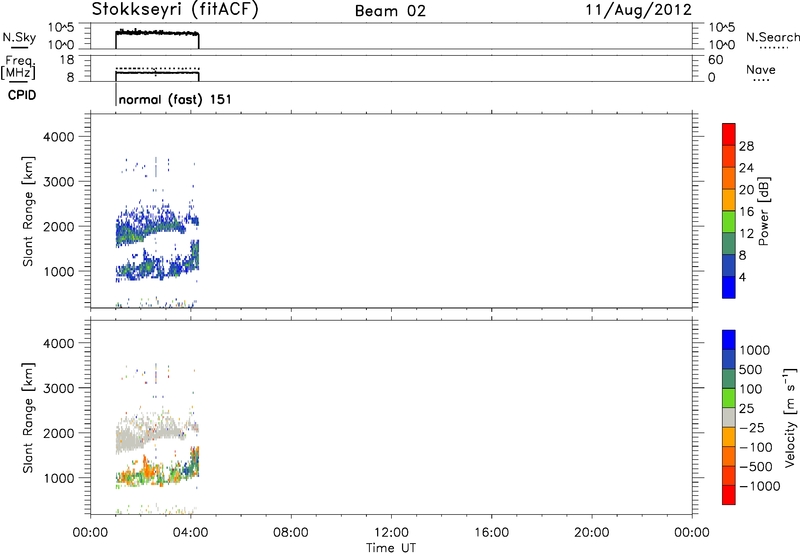Screen dimensions: 800x554
Task: Click the normal (fast) 151 text
Action: [x=175, y=99]
